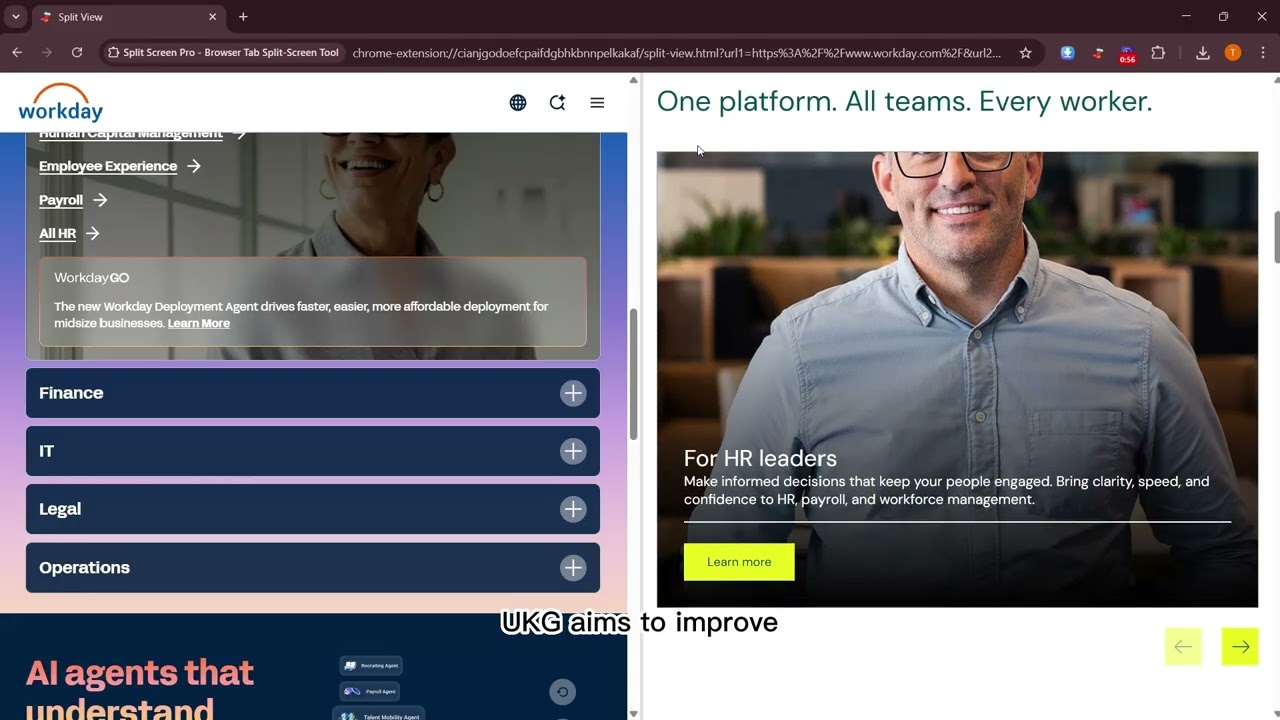Click the yellow Learn more button
The width and height of the screenshot is (1280, 720).
click(739, 562)
